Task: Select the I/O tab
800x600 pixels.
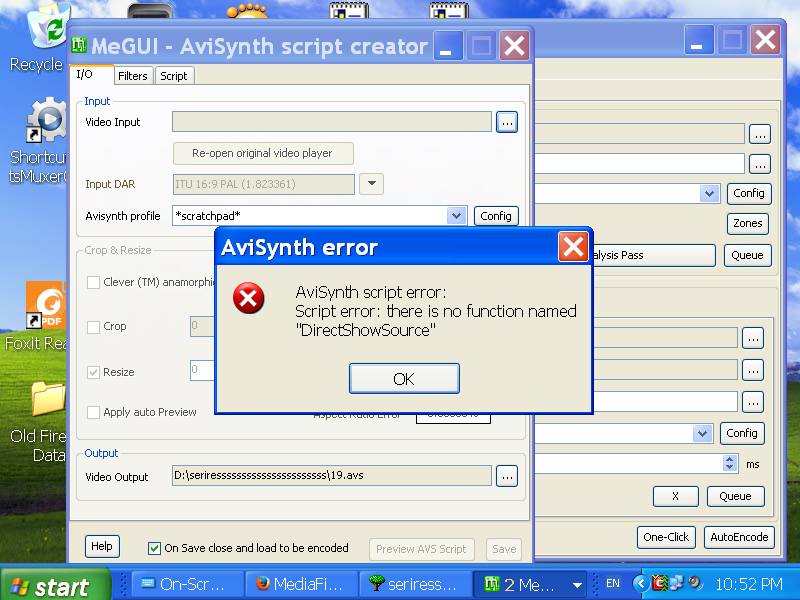Action: tap(91, 74)
